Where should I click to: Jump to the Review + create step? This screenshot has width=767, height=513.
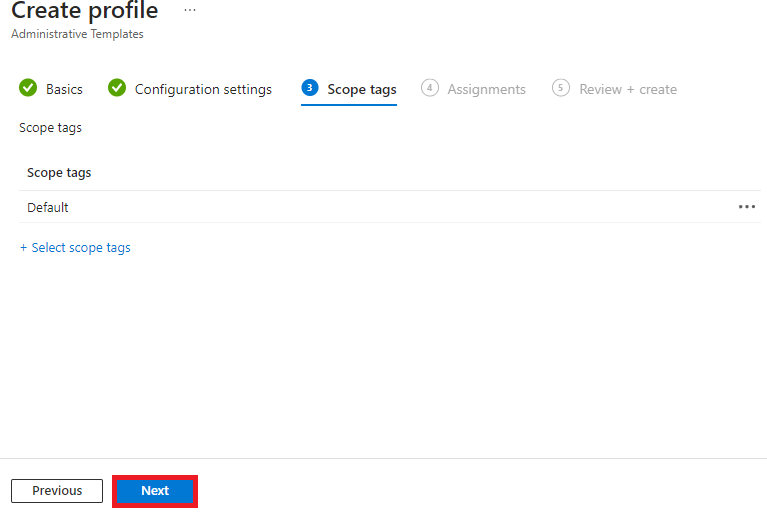click(x=614, y=89)
